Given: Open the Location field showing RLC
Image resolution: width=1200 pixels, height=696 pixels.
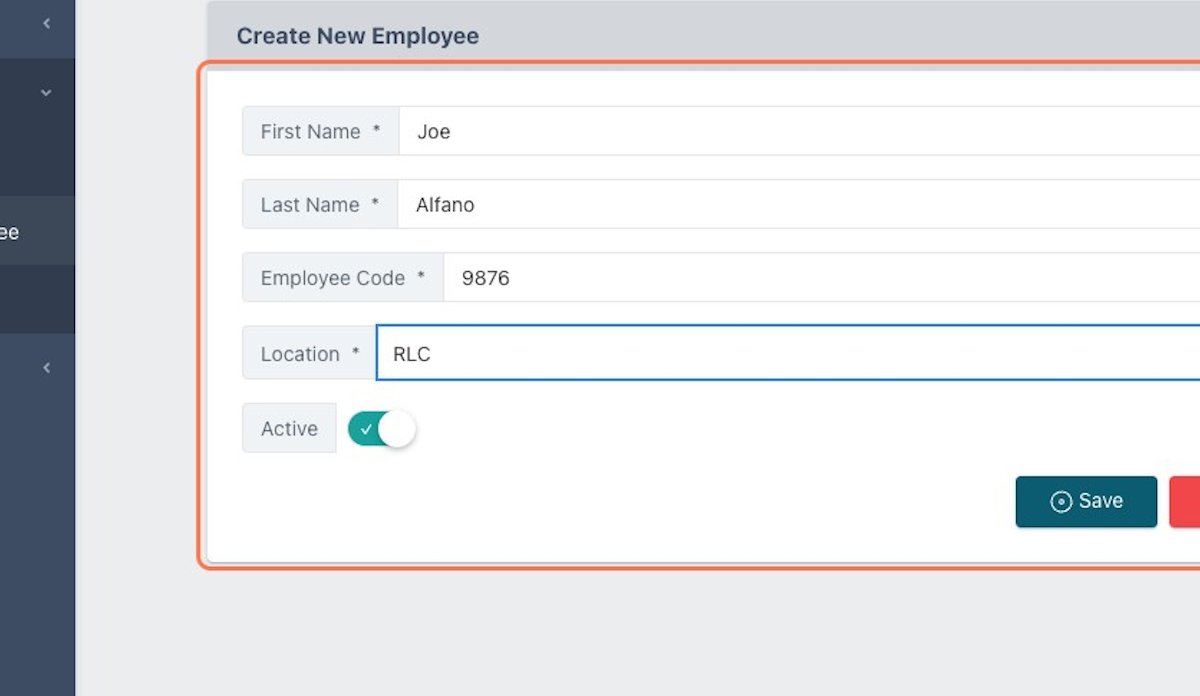Looking at the screenshot, I should point(788,353).
